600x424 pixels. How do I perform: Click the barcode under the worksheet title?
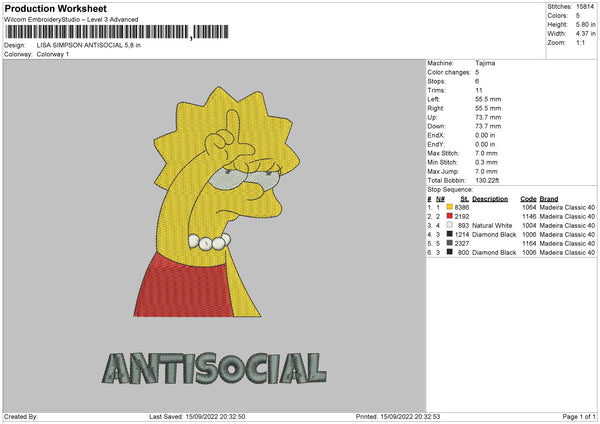point(116,32)
